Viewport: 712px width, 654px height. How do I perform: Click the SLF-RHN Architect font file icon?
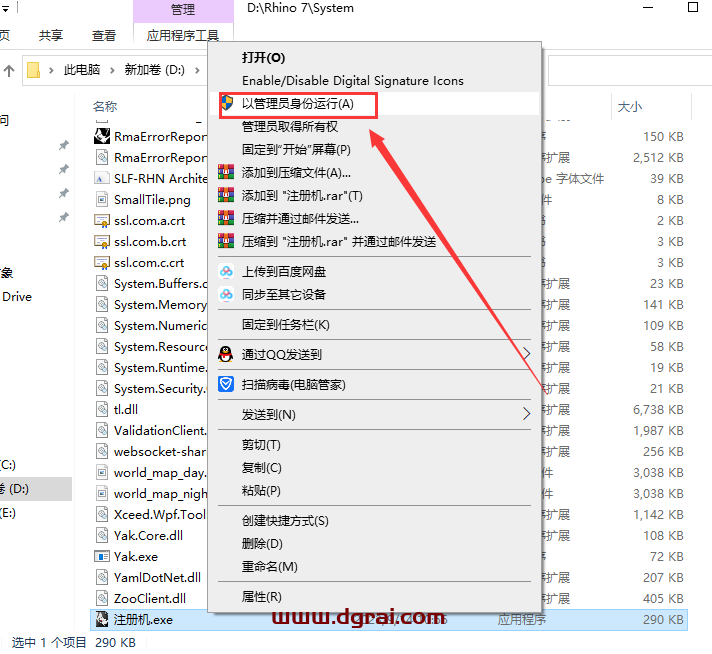click(x=102, y=178)
